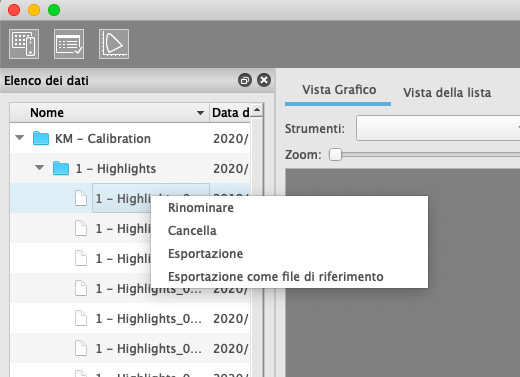Switch to the Vista della lista tab
This screenshot has width=520, height=377.
click(447, 92)
